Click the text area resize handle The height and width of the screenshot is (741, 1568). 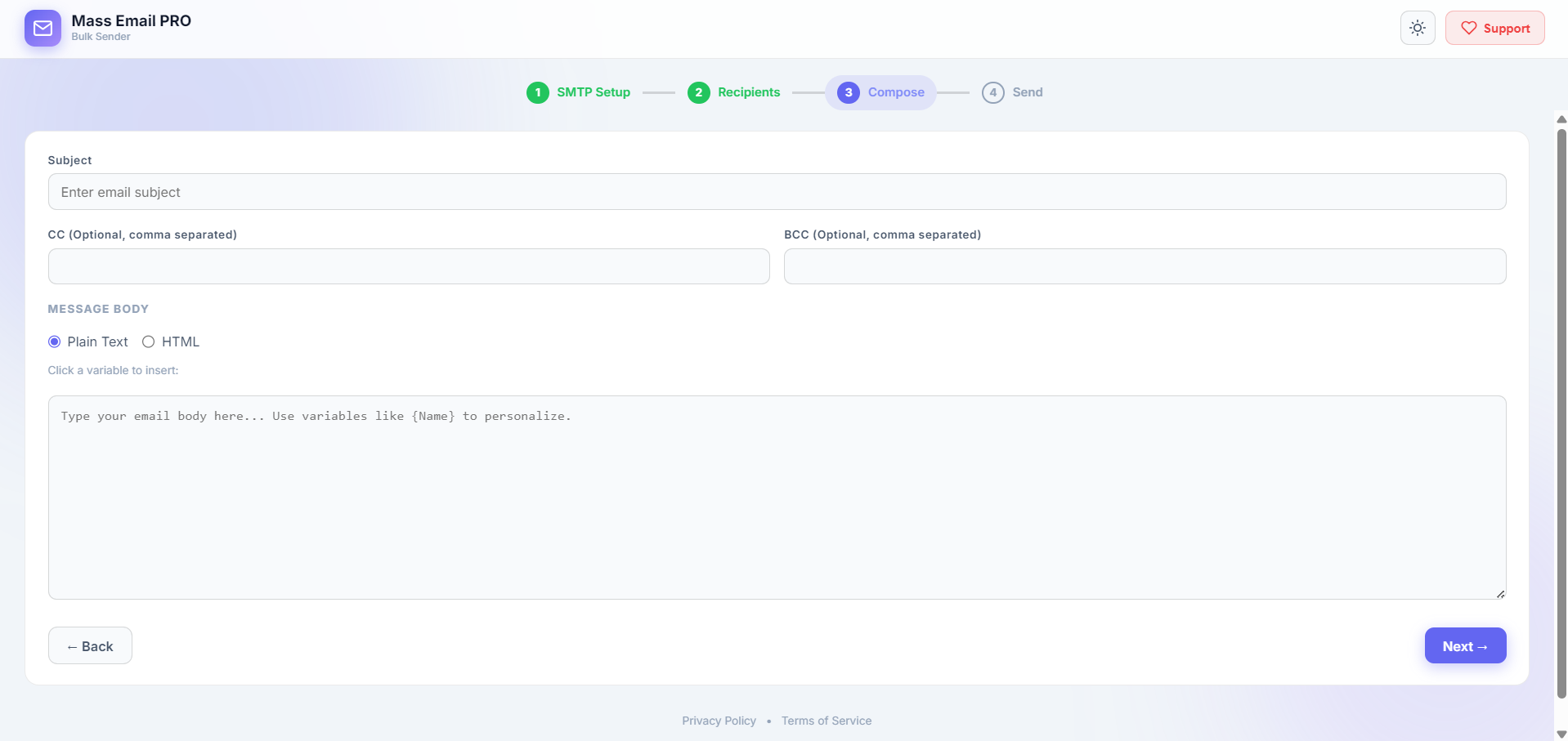point(1500,594)
